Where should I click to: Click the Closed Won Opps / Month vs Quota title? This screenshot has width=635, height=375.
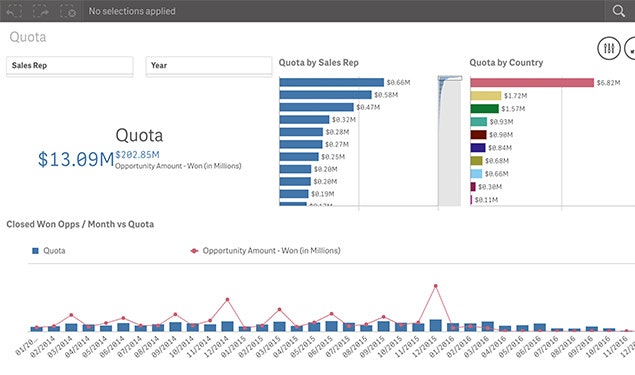(x=80, y=224)
